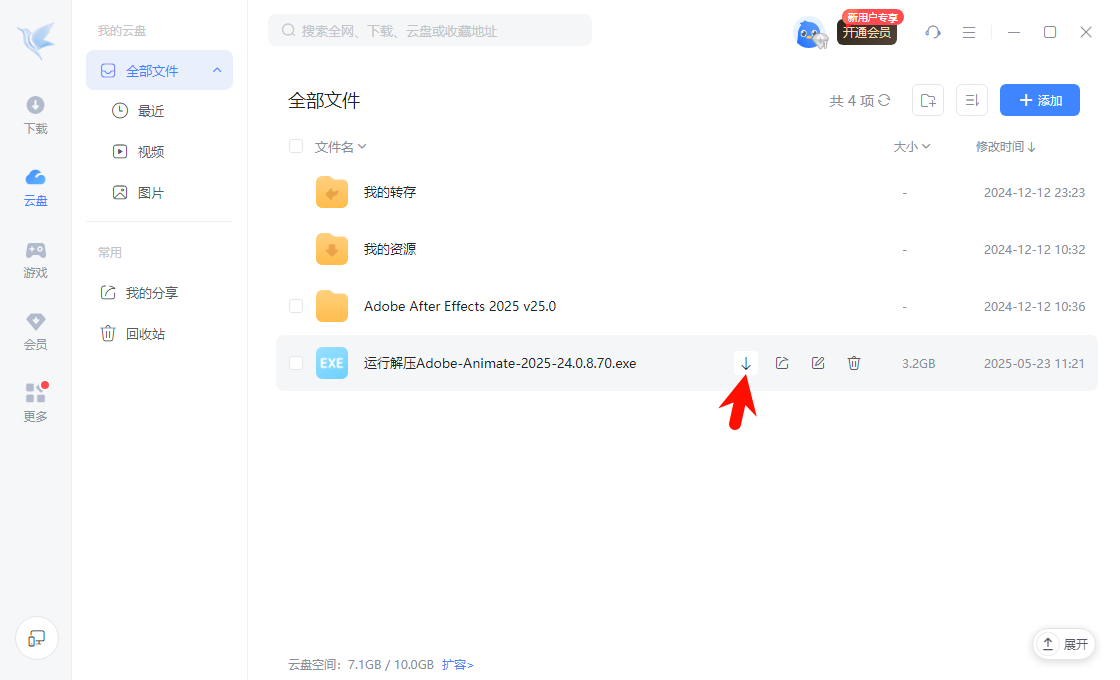Toggle the select-all files checkbox

[x=296, y=146]
